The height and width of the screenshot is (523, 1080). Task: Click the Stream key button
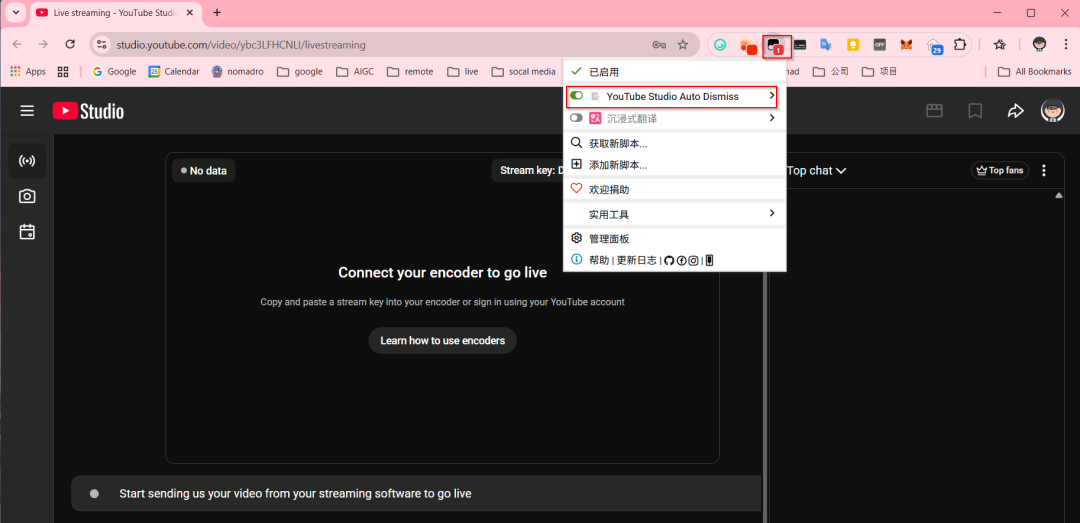coord(528,170)
